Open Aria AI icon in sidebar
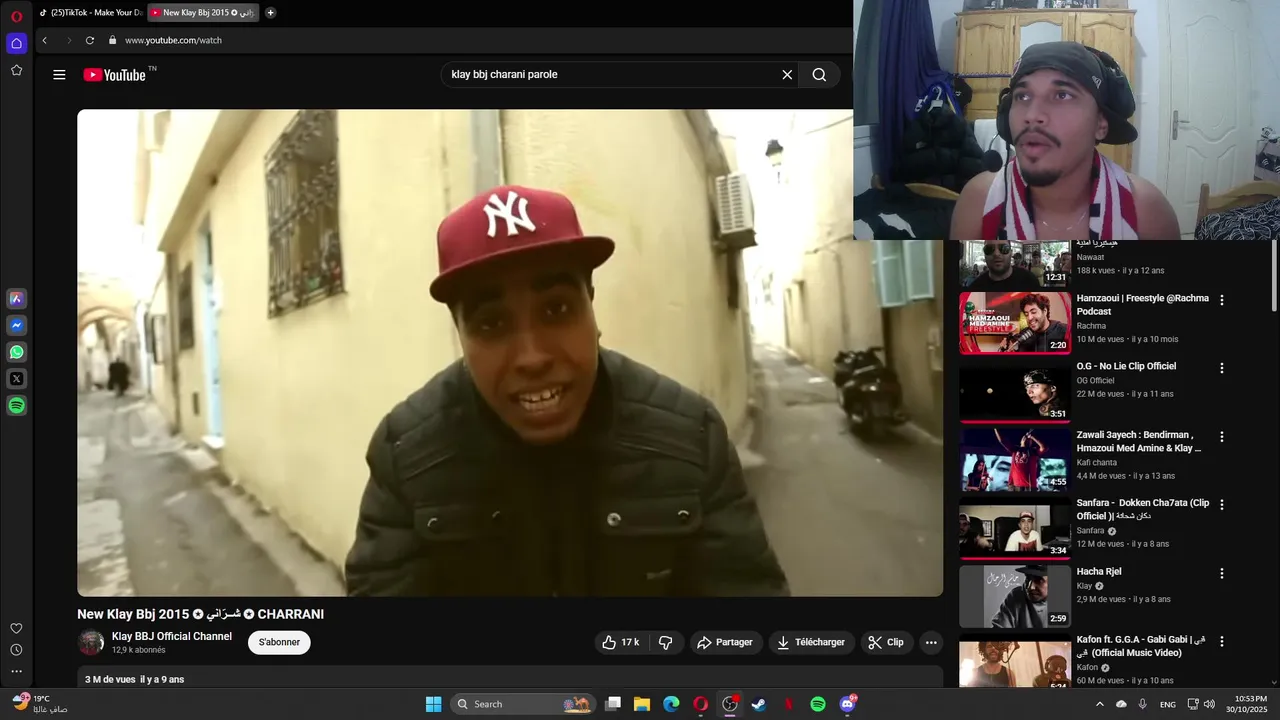Image resolution: width=1280 pixels, height=720 pixels. pos(16,298)
